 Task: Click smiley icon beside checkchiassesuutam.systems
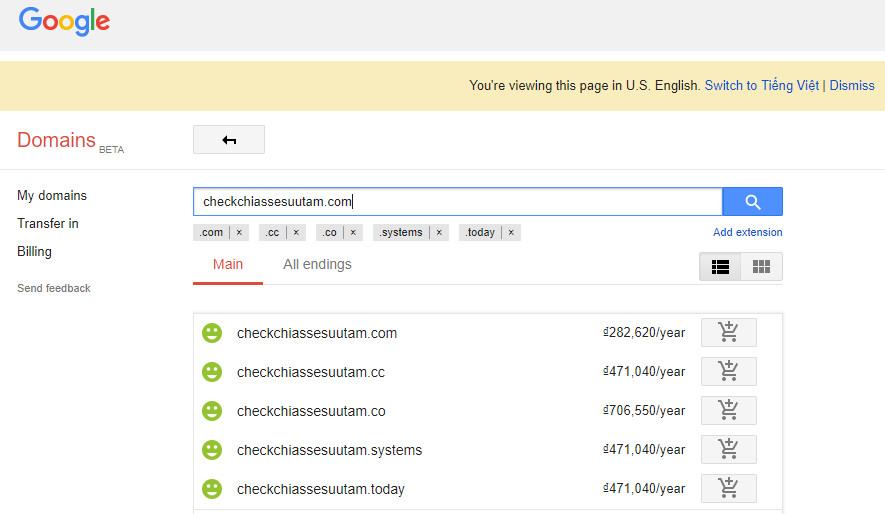212,450
